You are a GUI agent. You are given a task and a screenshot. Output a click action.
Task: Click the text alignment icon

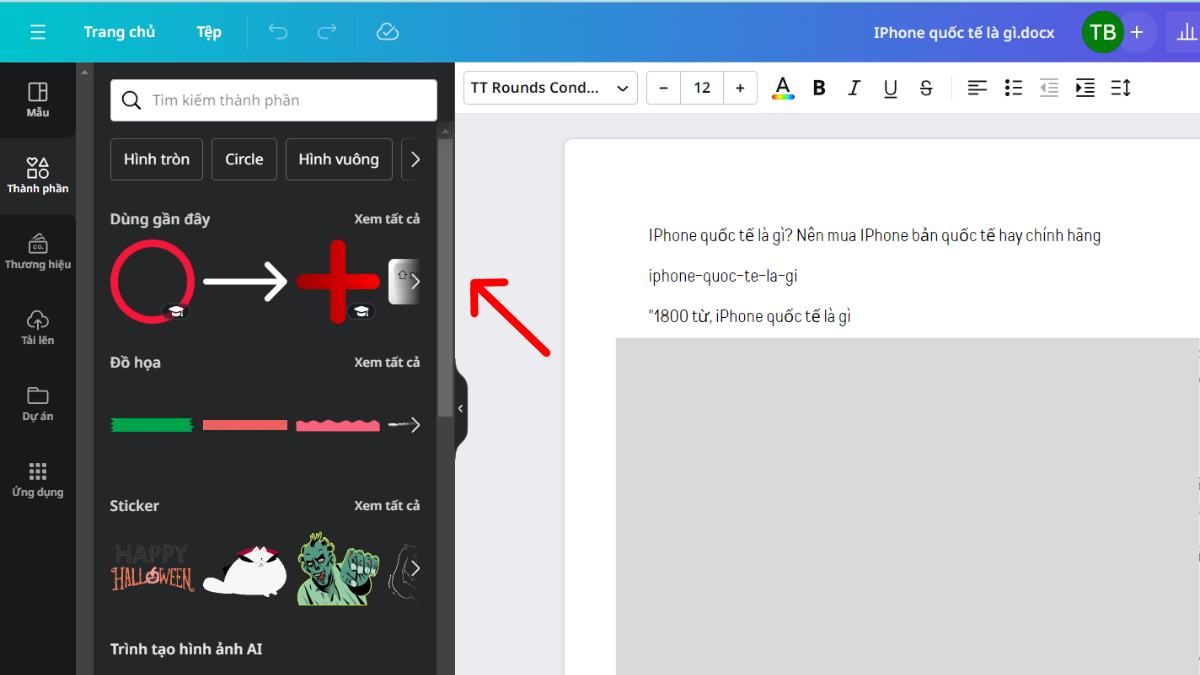point(977,88)
